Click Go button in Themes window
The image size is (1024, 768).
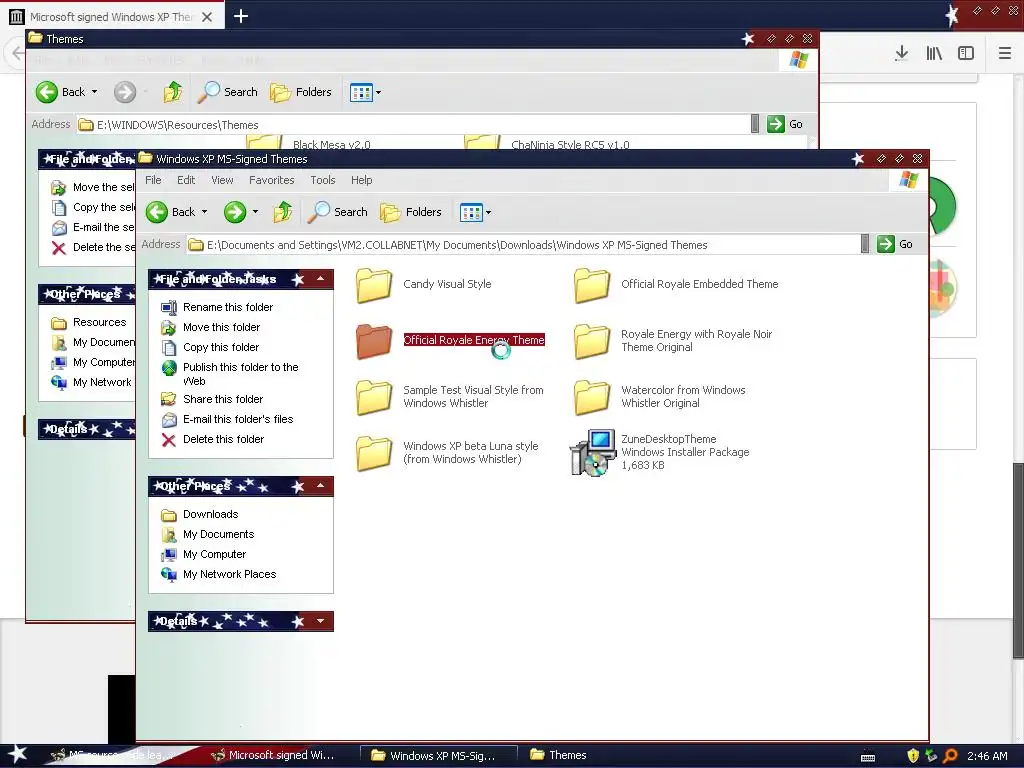785,124
